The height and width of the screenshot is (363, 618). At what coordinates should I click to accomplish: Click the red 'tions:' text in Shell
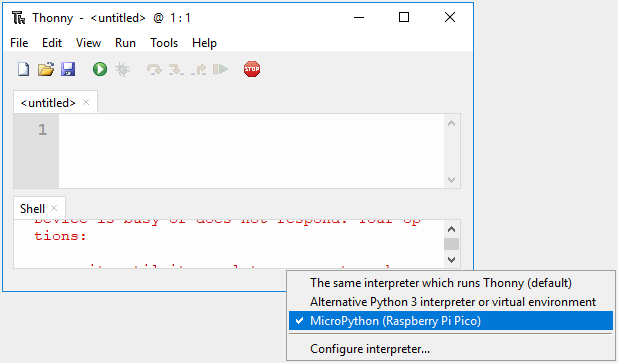[60, 236]
